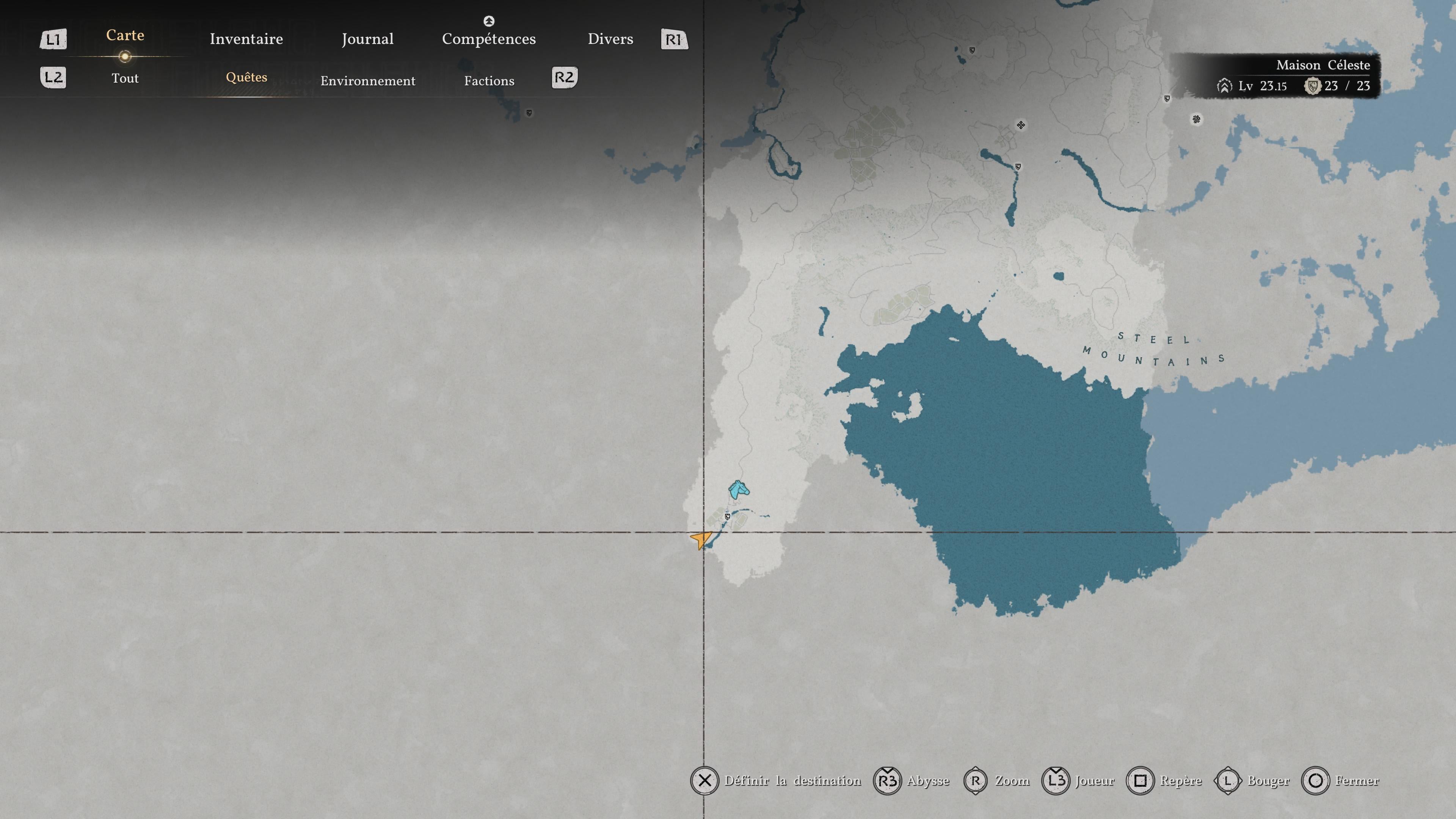Switch to the Environnement map filter

[368, 81]
